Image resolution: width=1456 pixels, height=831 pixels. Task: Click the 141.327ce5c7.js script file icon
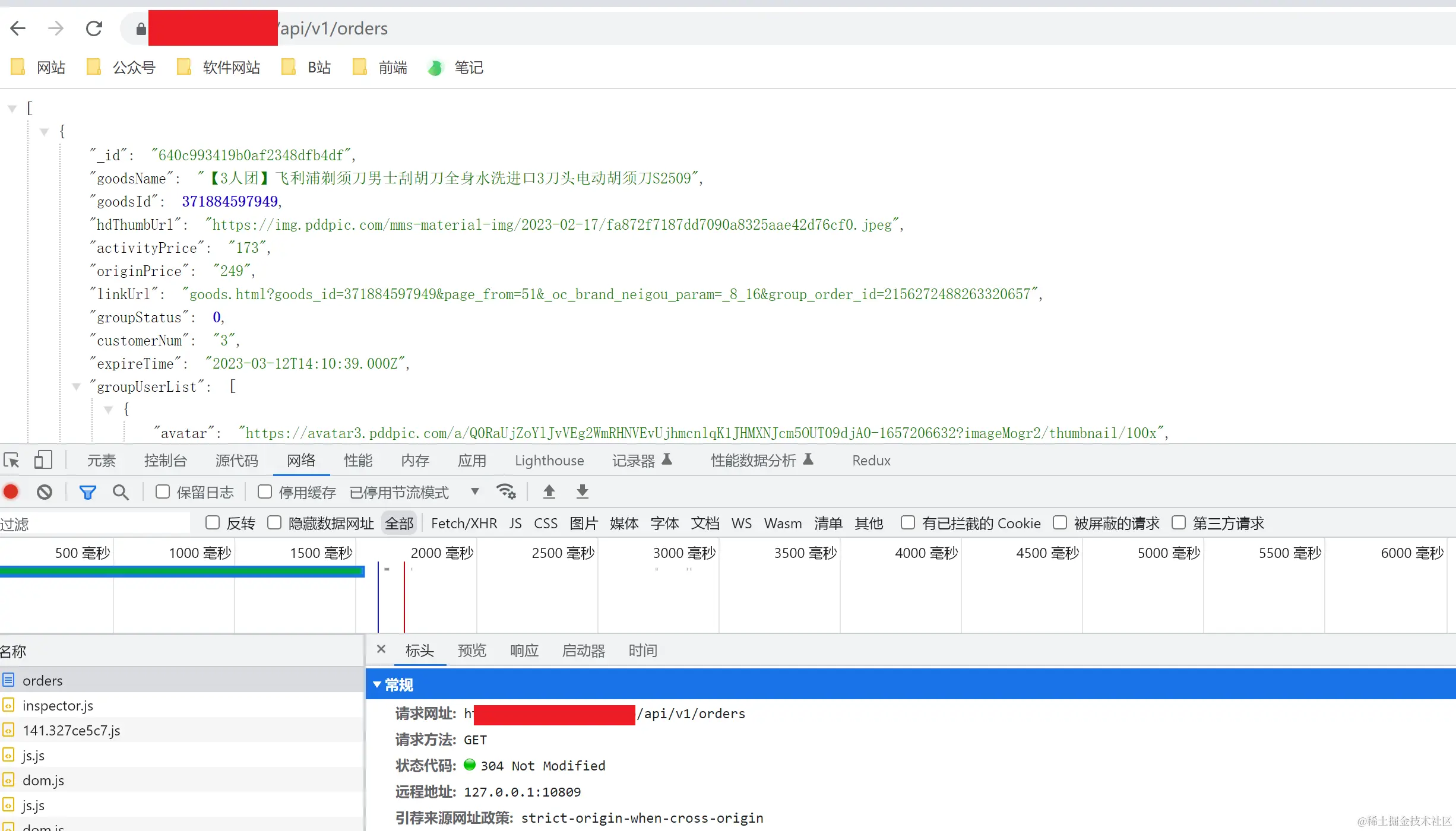[8, 730]
